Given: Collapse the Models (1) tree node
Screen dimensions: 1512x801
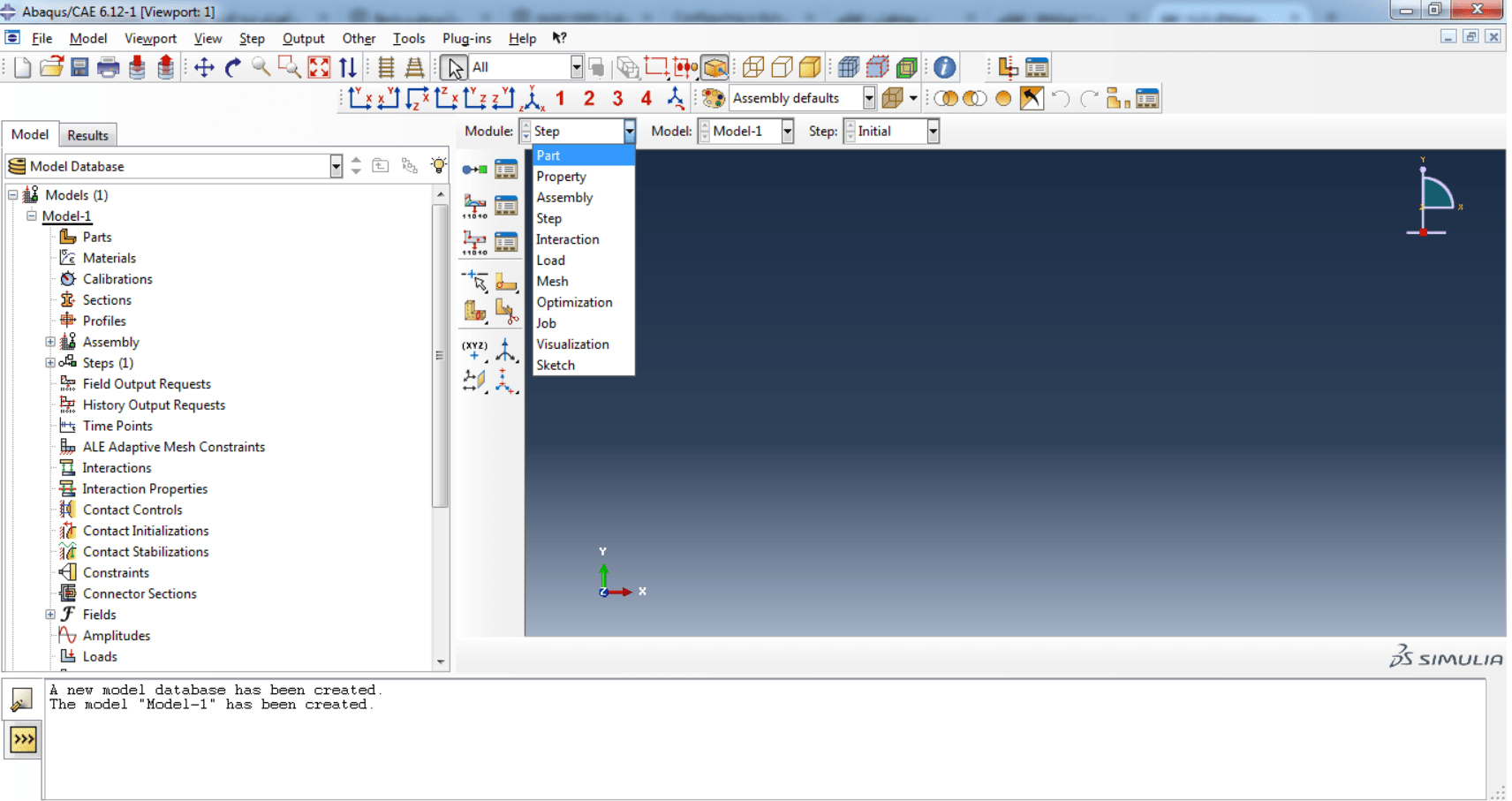Looking at the screenshot, I should pos(13,195).
